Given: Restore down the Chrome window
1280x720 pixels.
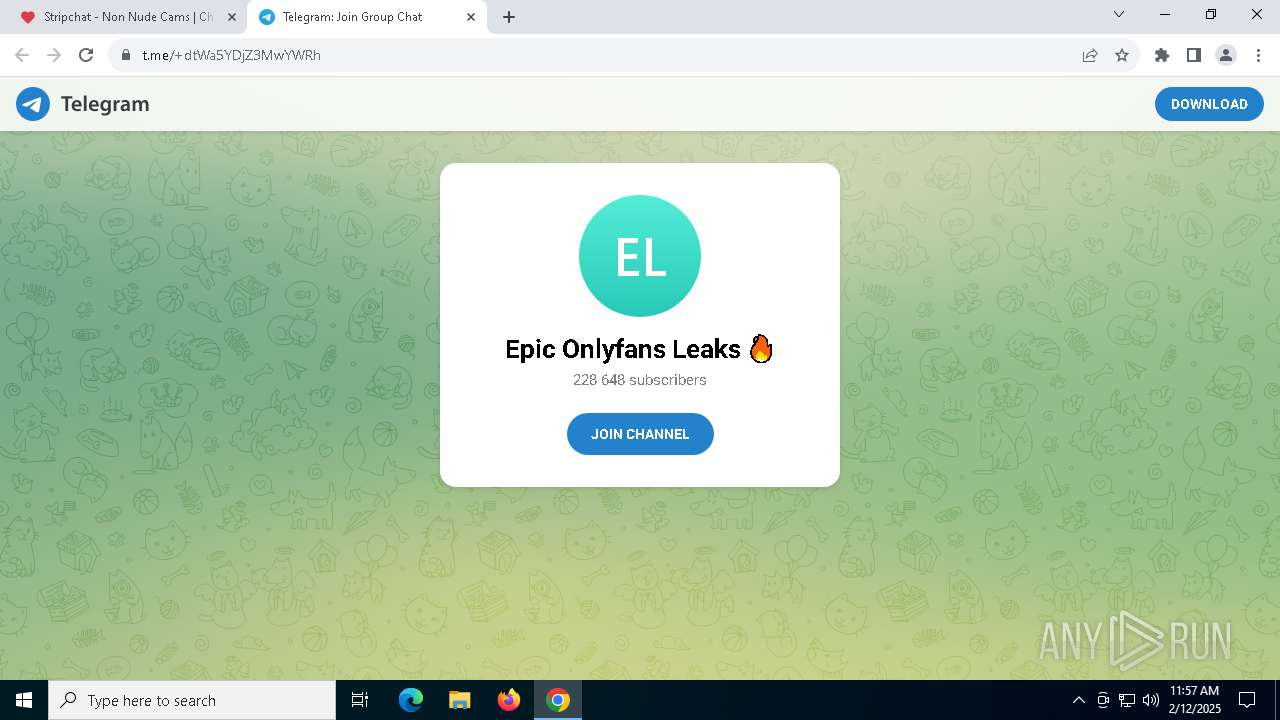Looking at the screenshot, I should tap(1211, 15).
